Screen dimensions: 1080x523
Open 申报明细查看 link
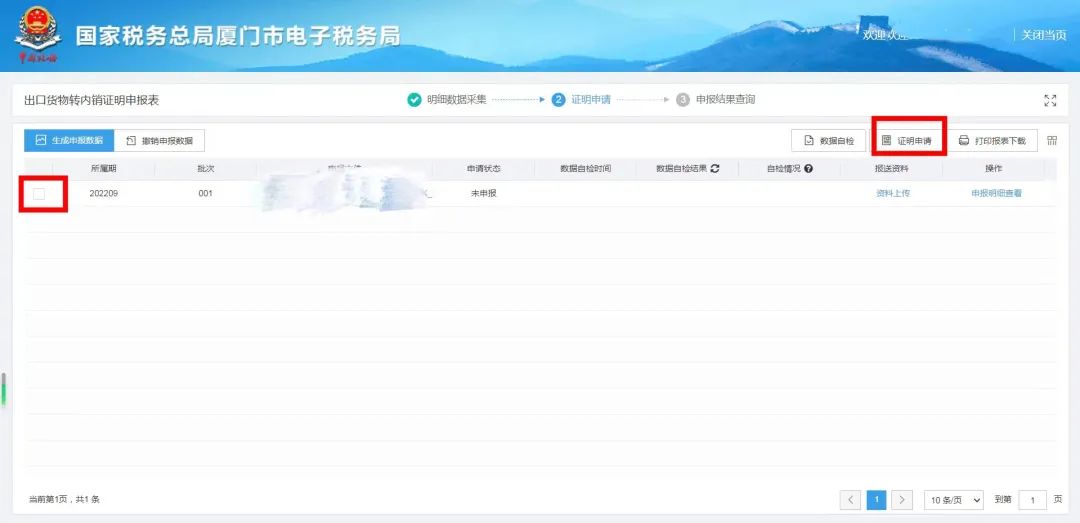pos(996,194)
